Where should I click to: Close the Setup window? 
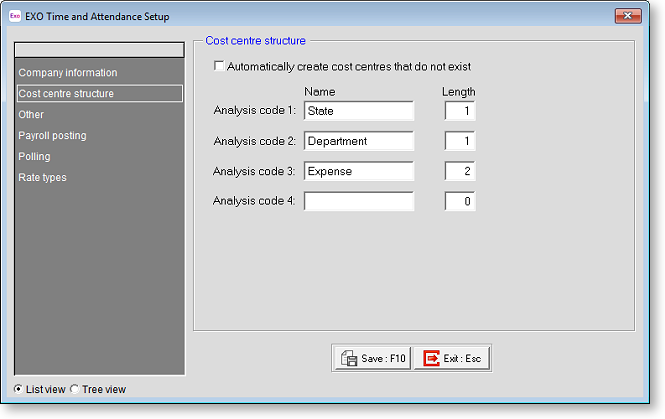coord(627,16)
